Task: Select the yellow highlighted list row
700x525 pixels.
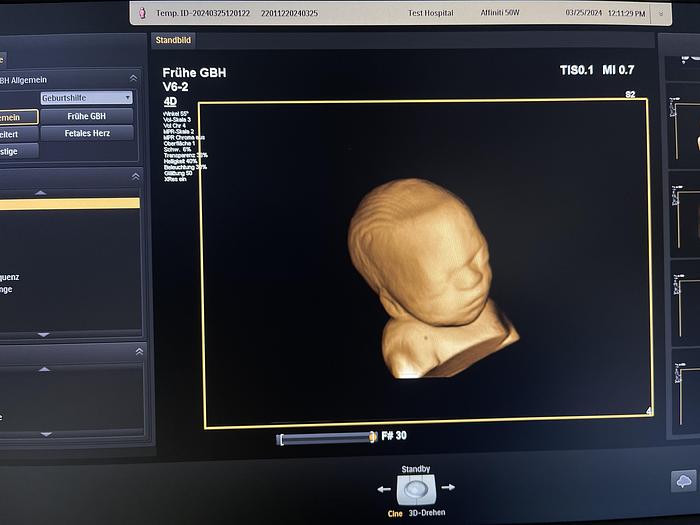Action: click(70, 204)
